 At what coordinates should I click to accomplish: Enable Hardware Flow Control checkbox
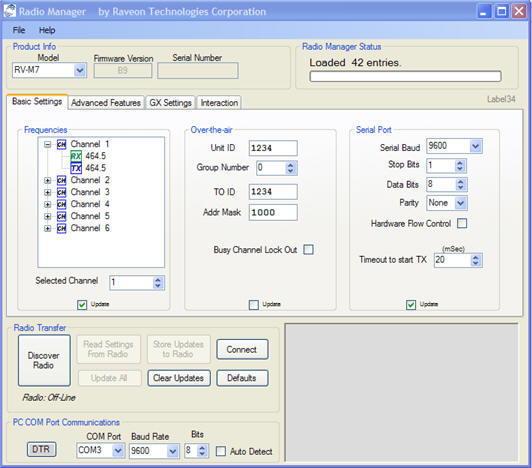pyautogui.click(x=462, y=223)
